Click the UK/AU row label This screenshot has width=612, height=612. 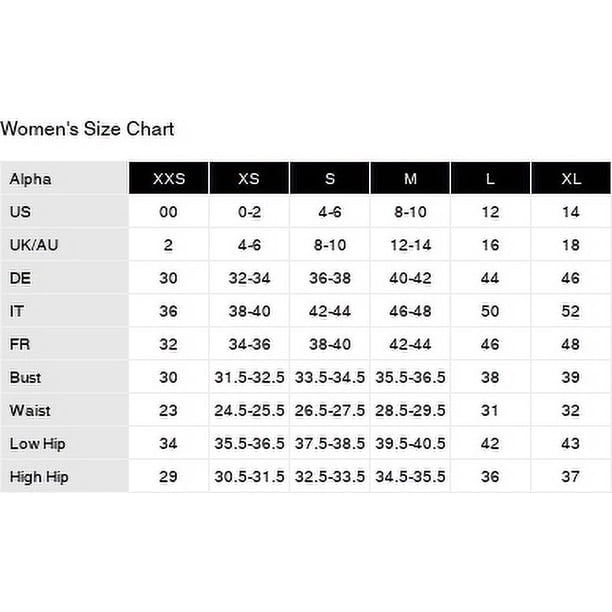[34, 245]
